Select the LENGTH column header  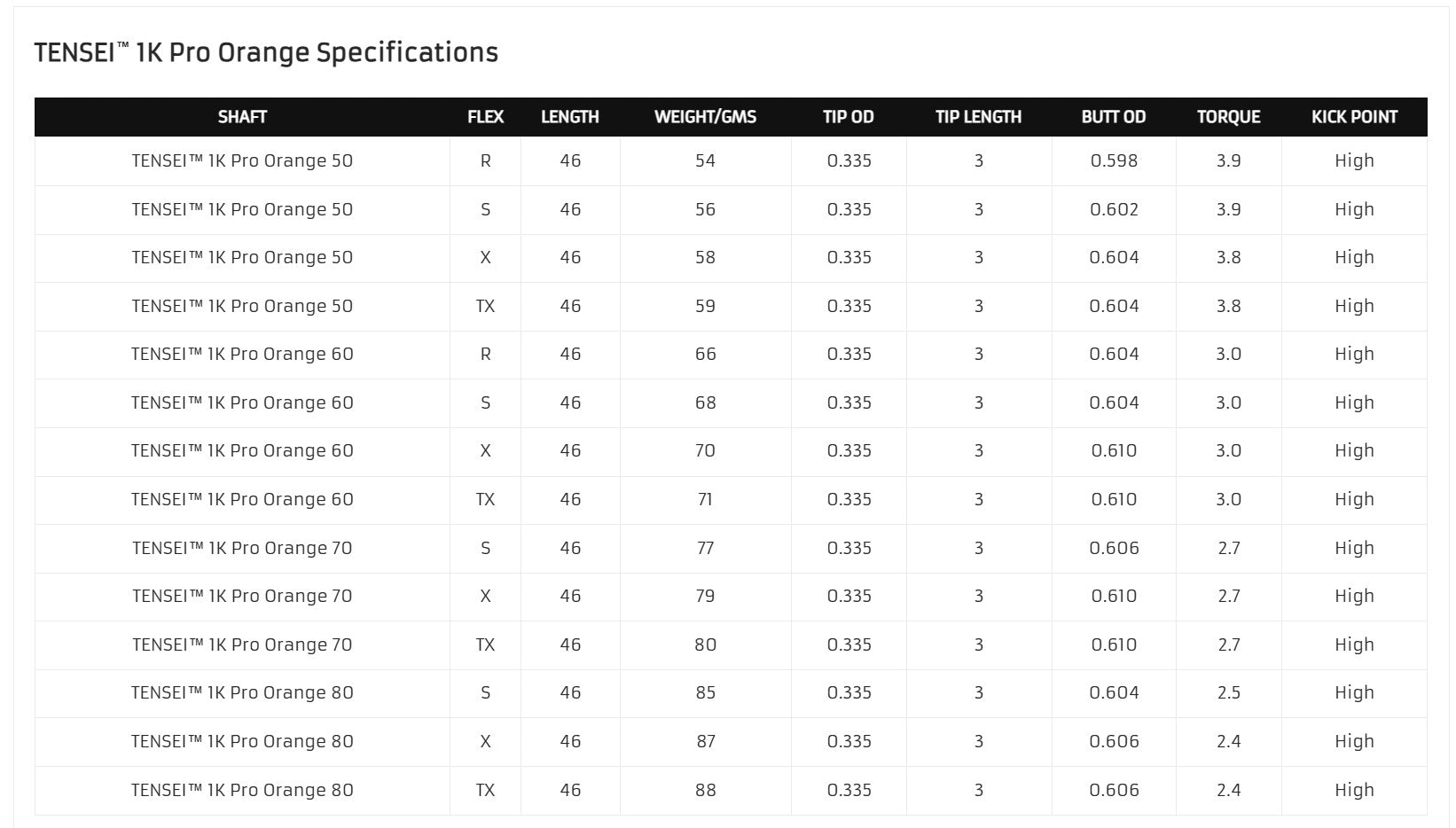(570, 117)
